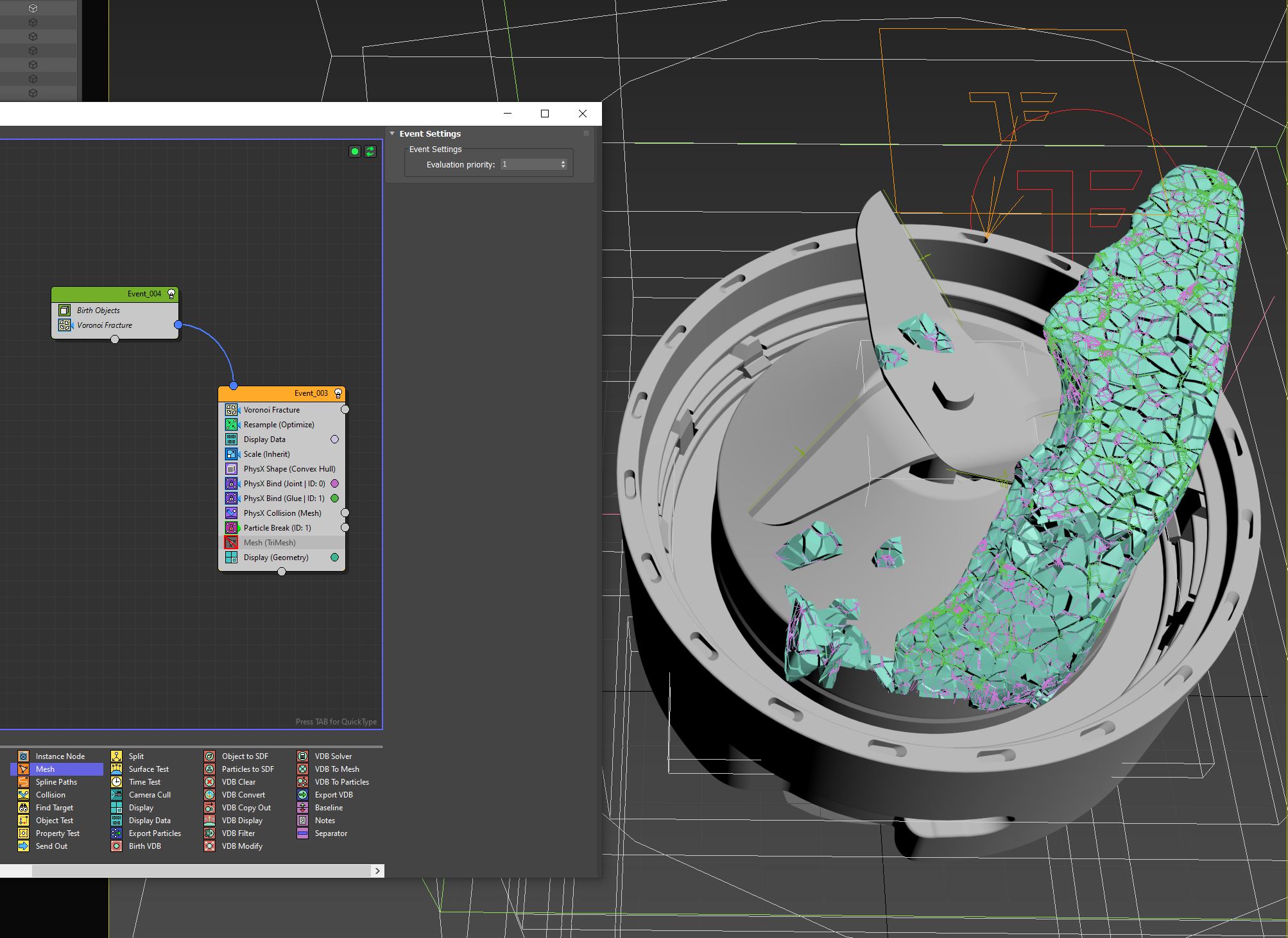Toggle Event_004 lightbulb enable icon
Image resolution: width=1288 pixels, height=938 pixels.
pos(171,294)
